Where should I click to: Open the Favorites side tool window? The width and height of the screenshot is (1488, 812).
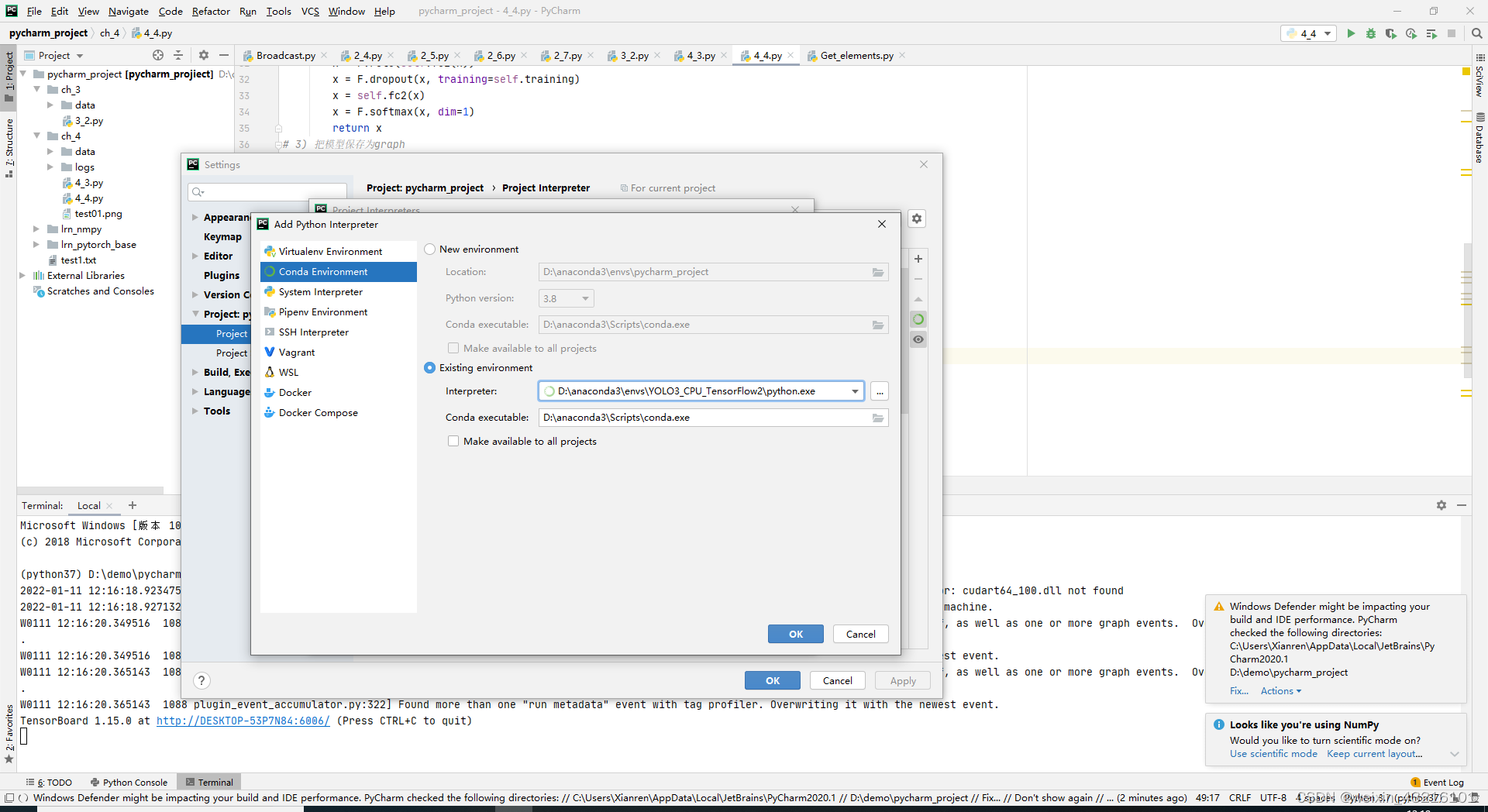pos(9,734)
